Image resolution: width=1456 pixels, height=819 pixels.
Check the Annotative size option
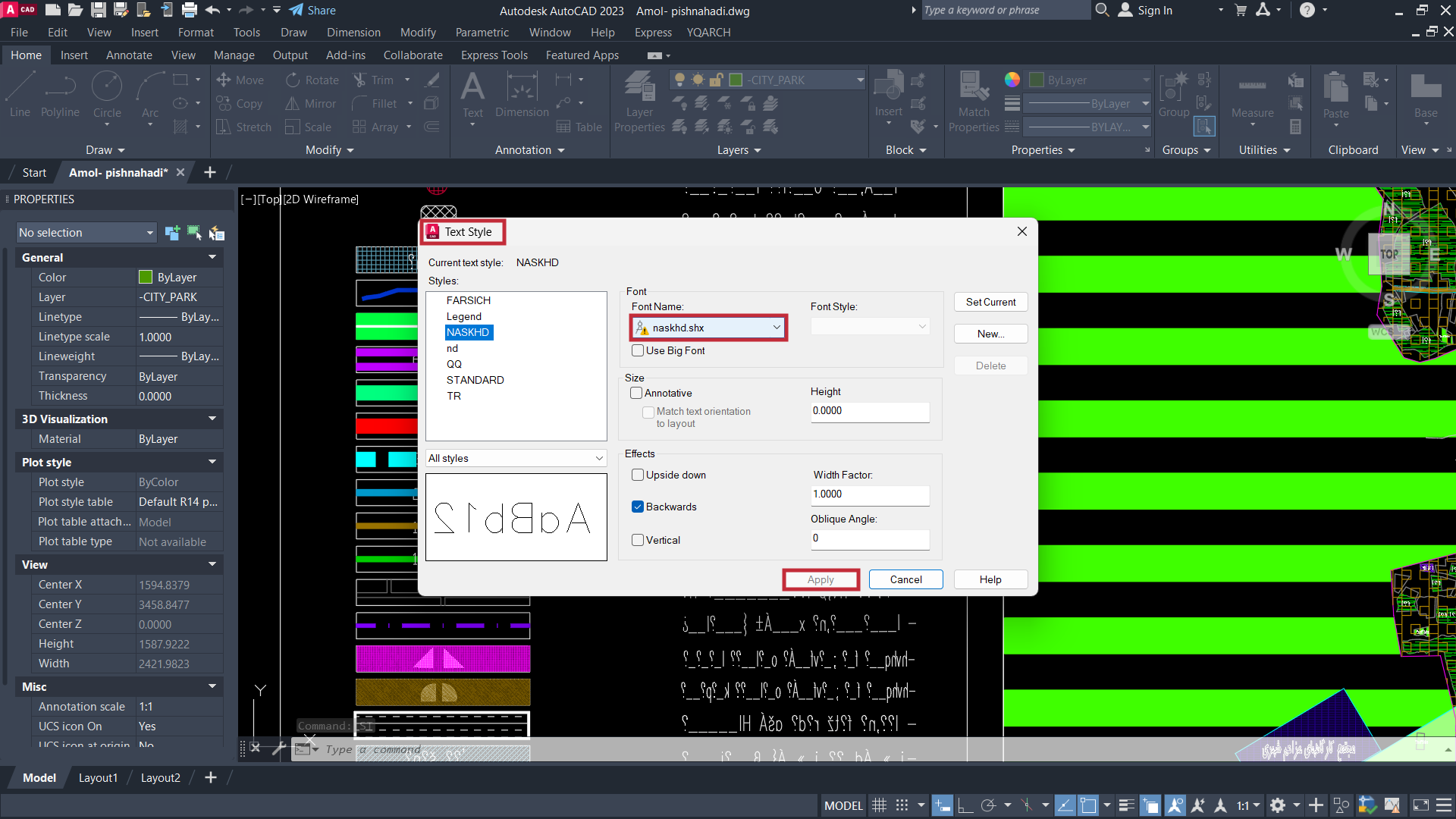point(636,393)
